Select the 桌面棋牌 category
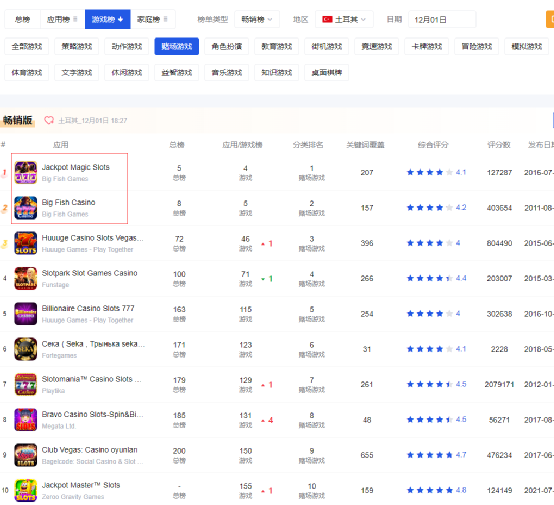 pos(326,72)
